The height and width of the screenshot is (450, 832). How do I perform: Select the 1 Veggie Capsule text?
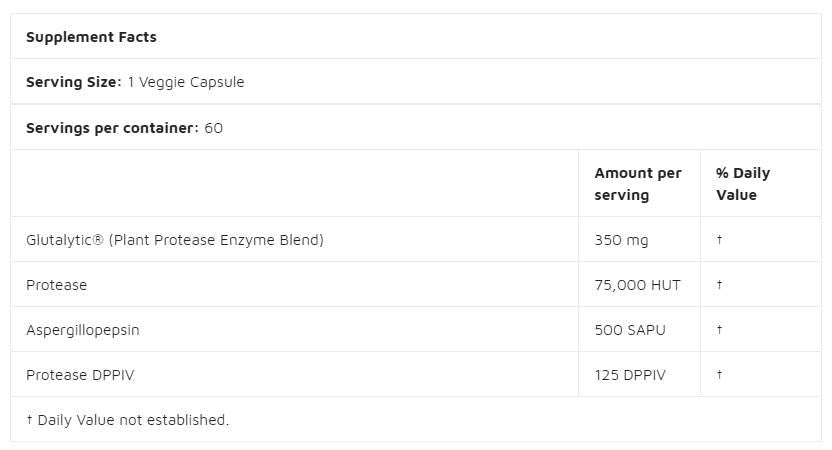point(186,82)
